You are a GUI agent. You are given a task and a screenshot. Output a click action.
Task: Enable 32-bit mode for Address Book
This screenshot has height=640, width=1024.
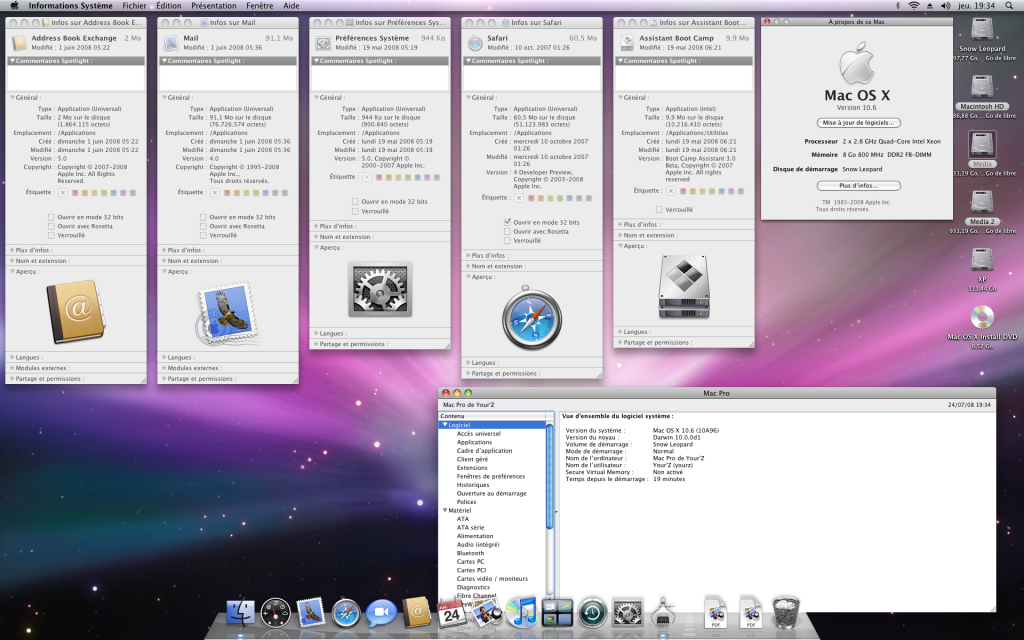[x=51, y=217]
